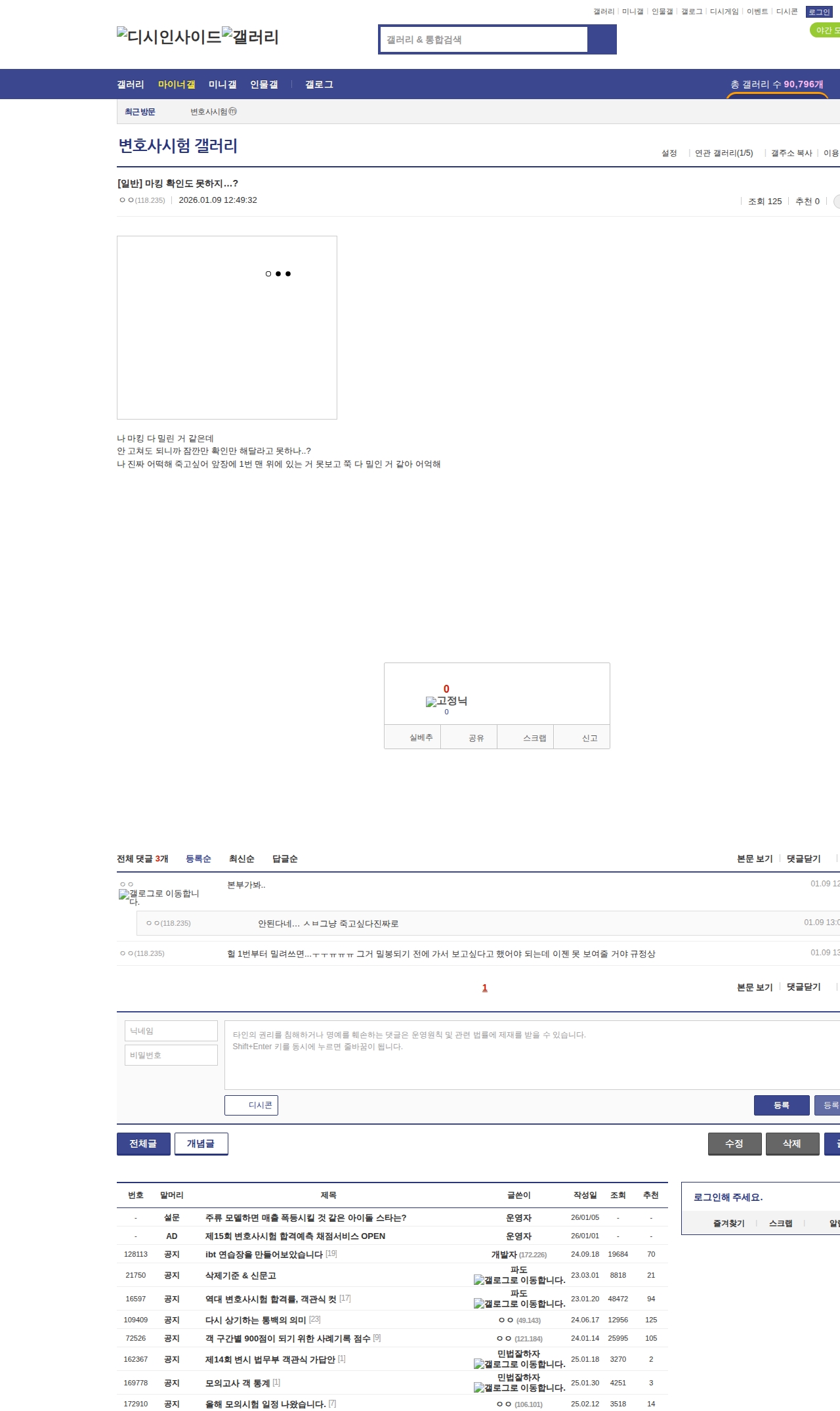Open 디시콘 link in top bar
Viewport: 840px width, 1411px height.
pos(787,12)
